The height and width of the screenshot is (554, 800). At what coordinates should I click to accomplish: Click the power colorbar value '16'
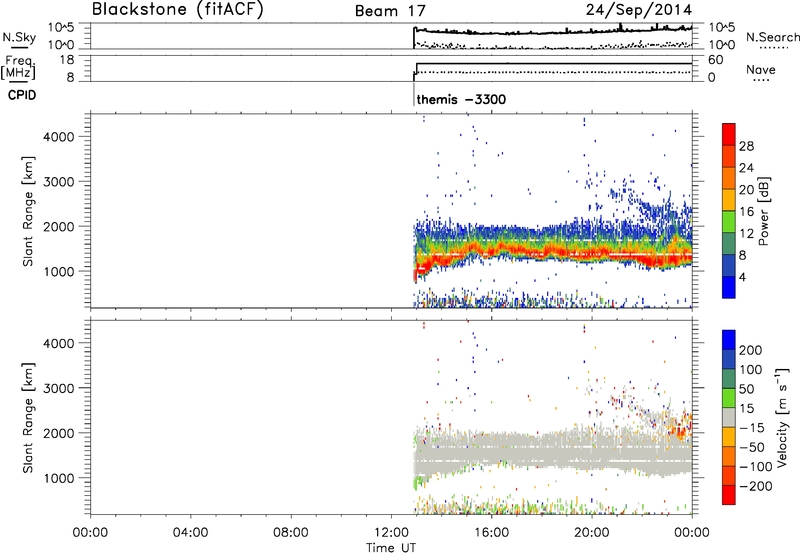tap(746, 212)
